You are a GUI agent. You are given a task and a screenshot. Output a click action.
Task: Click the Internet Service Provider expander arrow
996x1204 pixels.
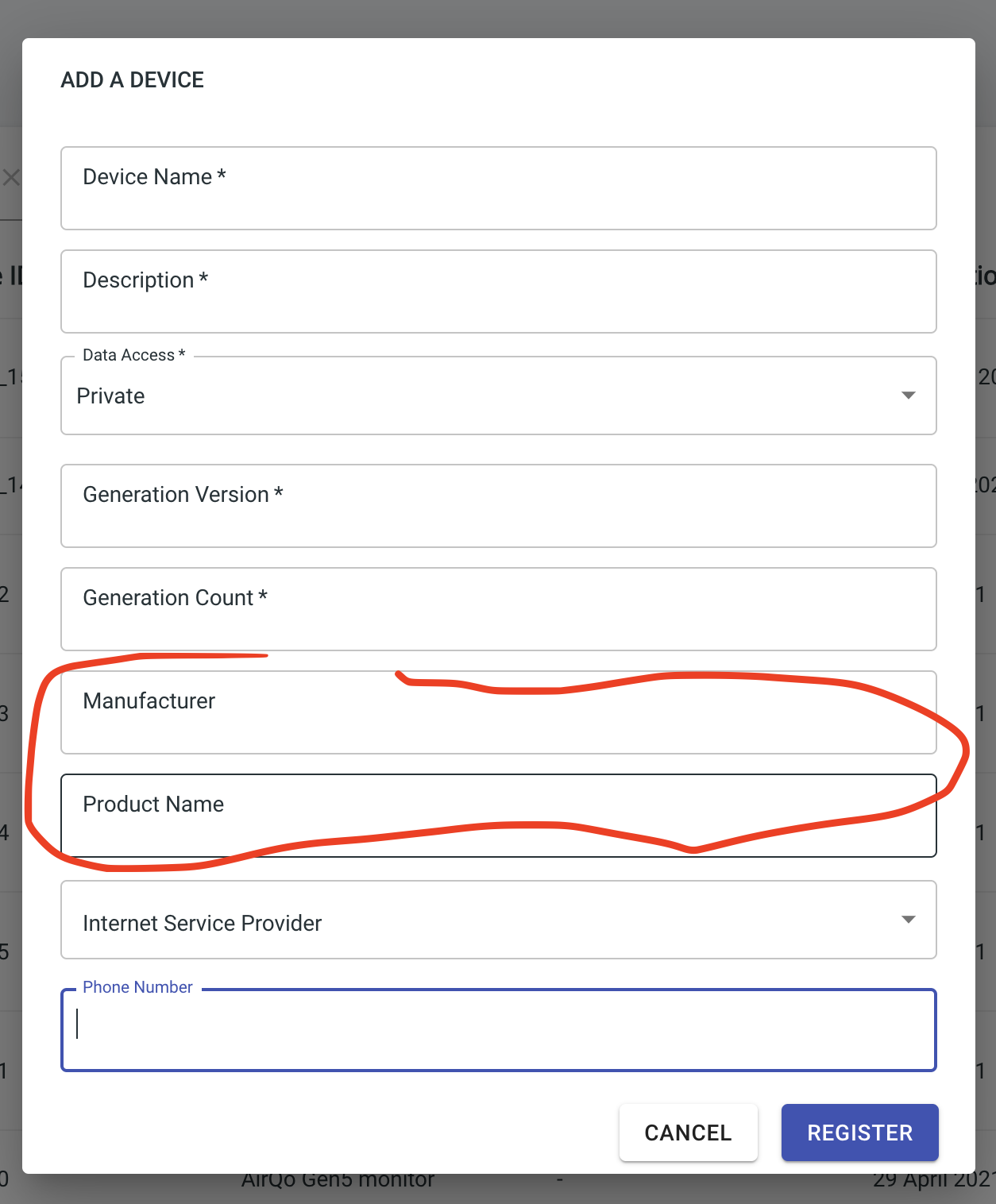click(x=909, y=920)
